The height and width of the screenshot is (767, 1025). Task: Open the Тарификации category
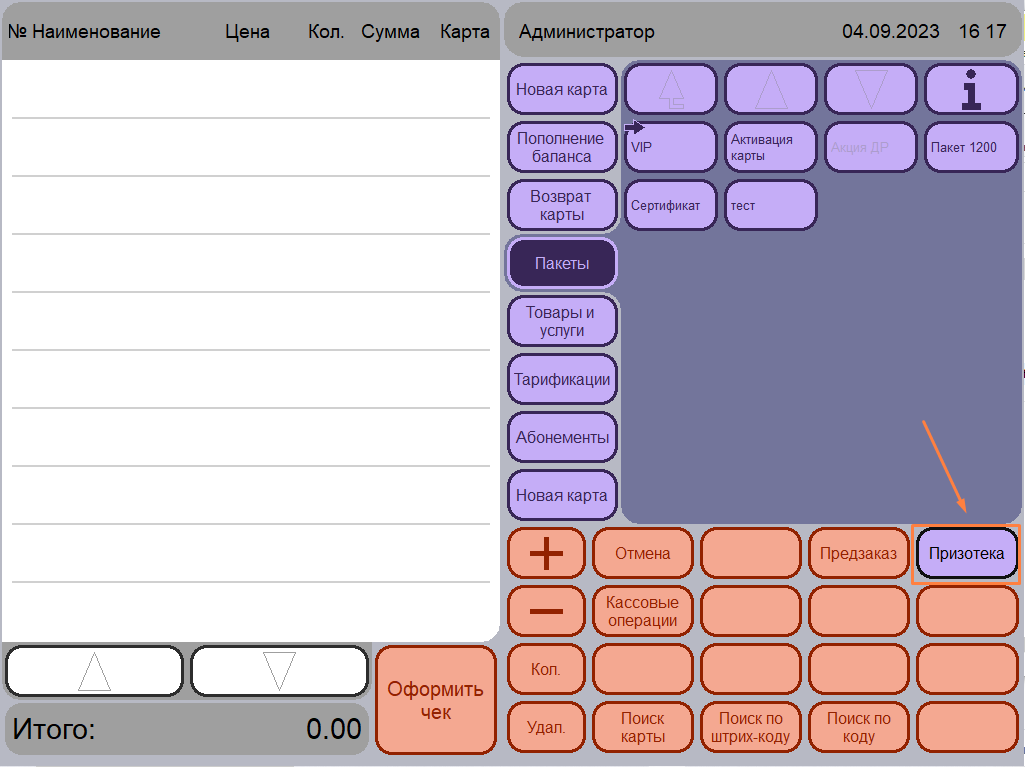pos(562,379)
